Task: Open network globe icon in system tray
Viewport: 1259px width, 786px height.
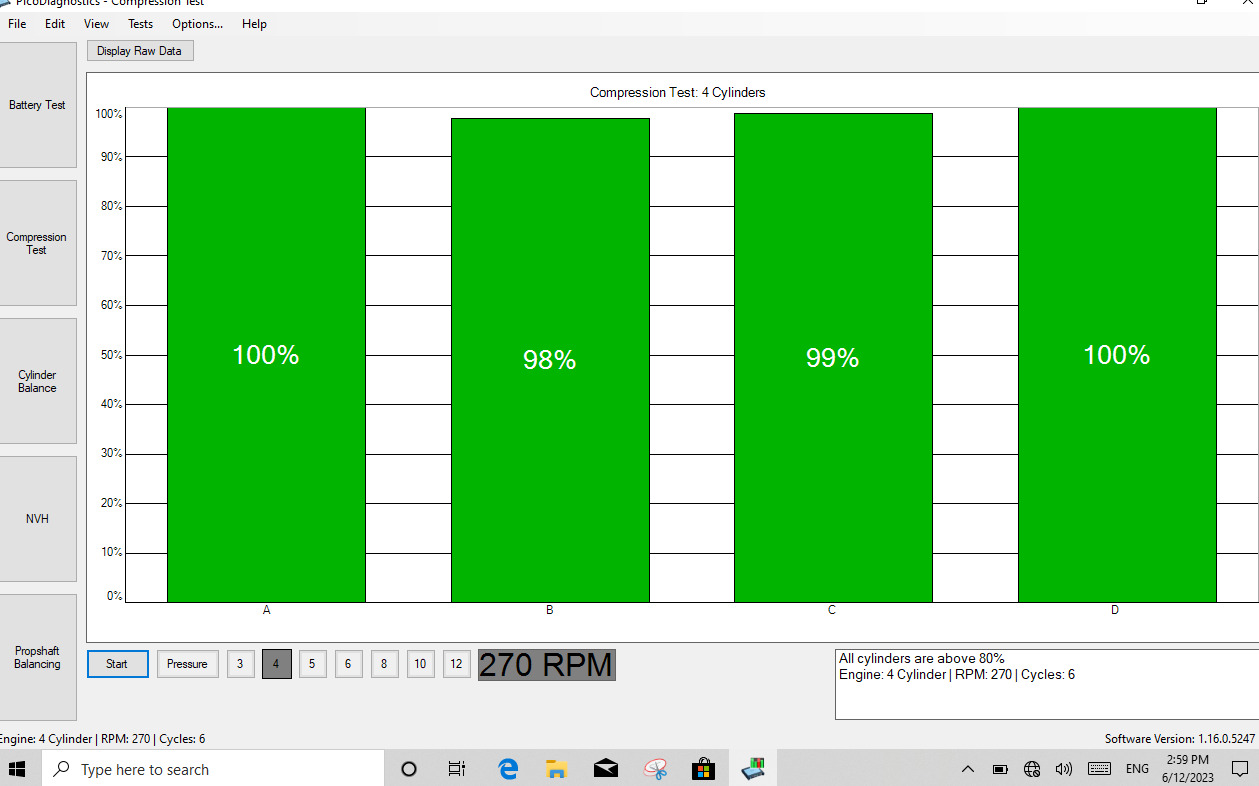Action: tap(1032, 769)
